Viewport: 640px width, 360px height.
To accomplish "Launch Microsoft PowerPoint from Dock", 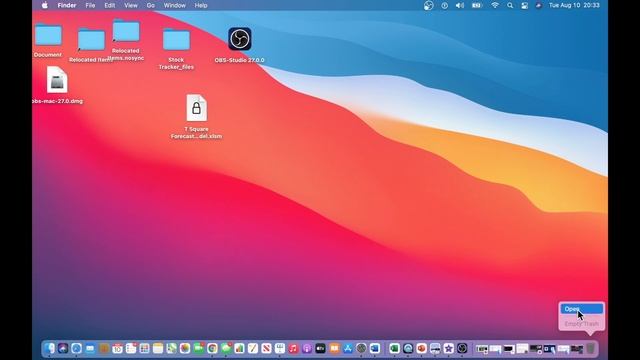I will (422, 348).
